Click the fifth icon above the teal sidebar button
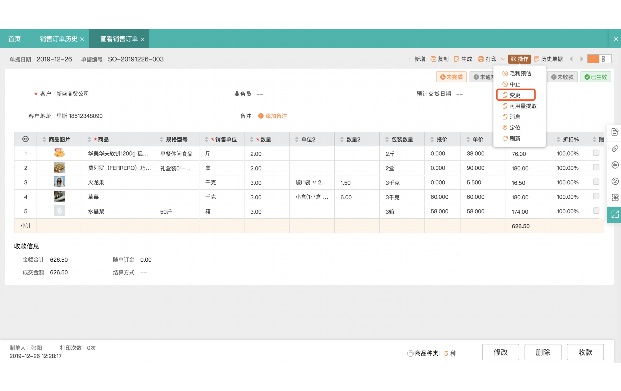This screenshot has height=391, width=621. click(615, 197)
